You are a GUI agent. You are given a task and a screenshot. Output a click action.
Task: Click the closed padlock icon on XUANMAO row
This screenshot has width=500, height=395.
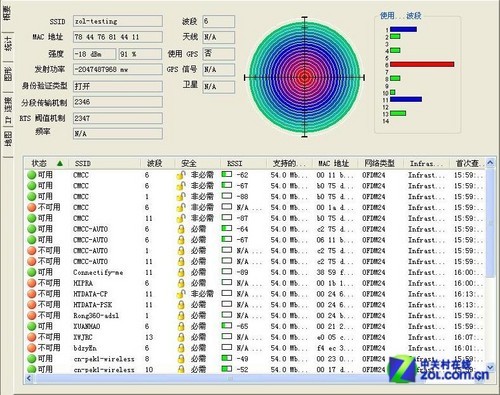coord(181,326)
